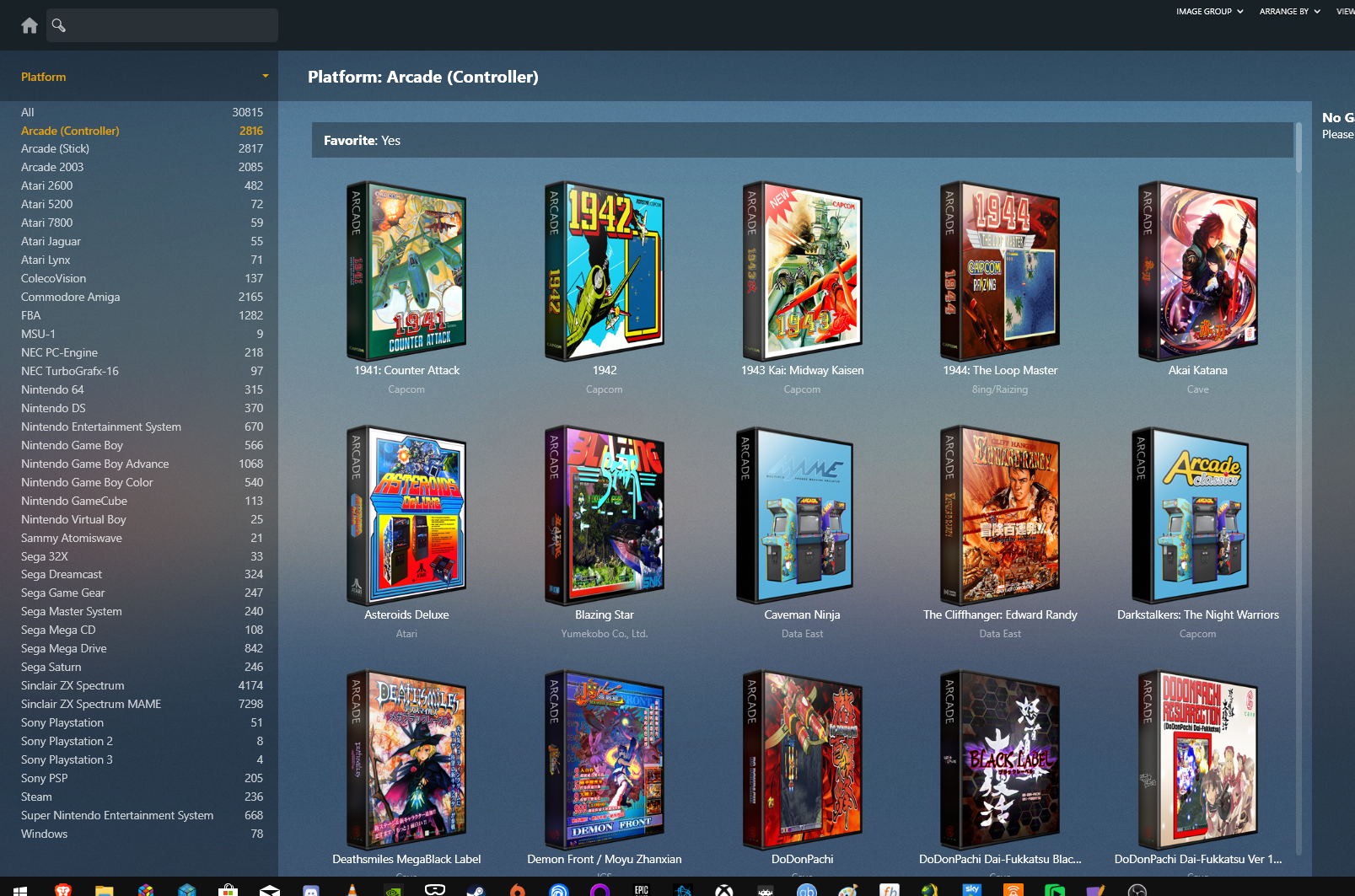
Task: Choose Atari 2600 in the sidebar
Action: coord(142,185)
